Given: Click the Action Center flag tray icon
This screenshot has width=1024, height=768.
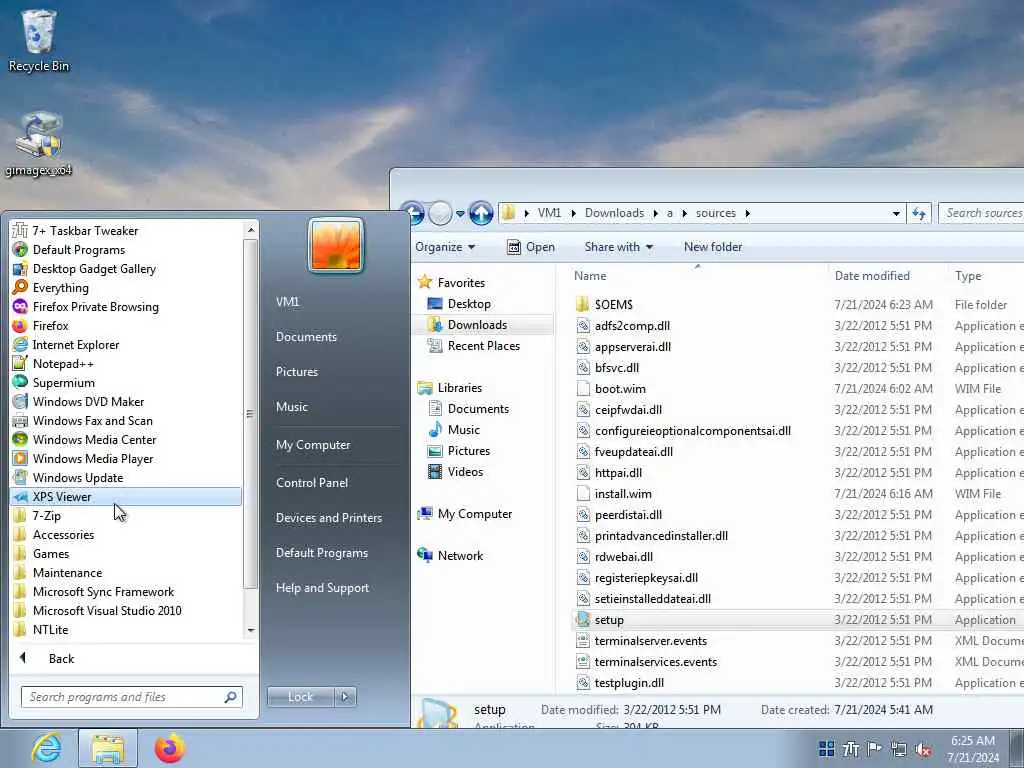Looking at the screenshot, I should [874, 749].
